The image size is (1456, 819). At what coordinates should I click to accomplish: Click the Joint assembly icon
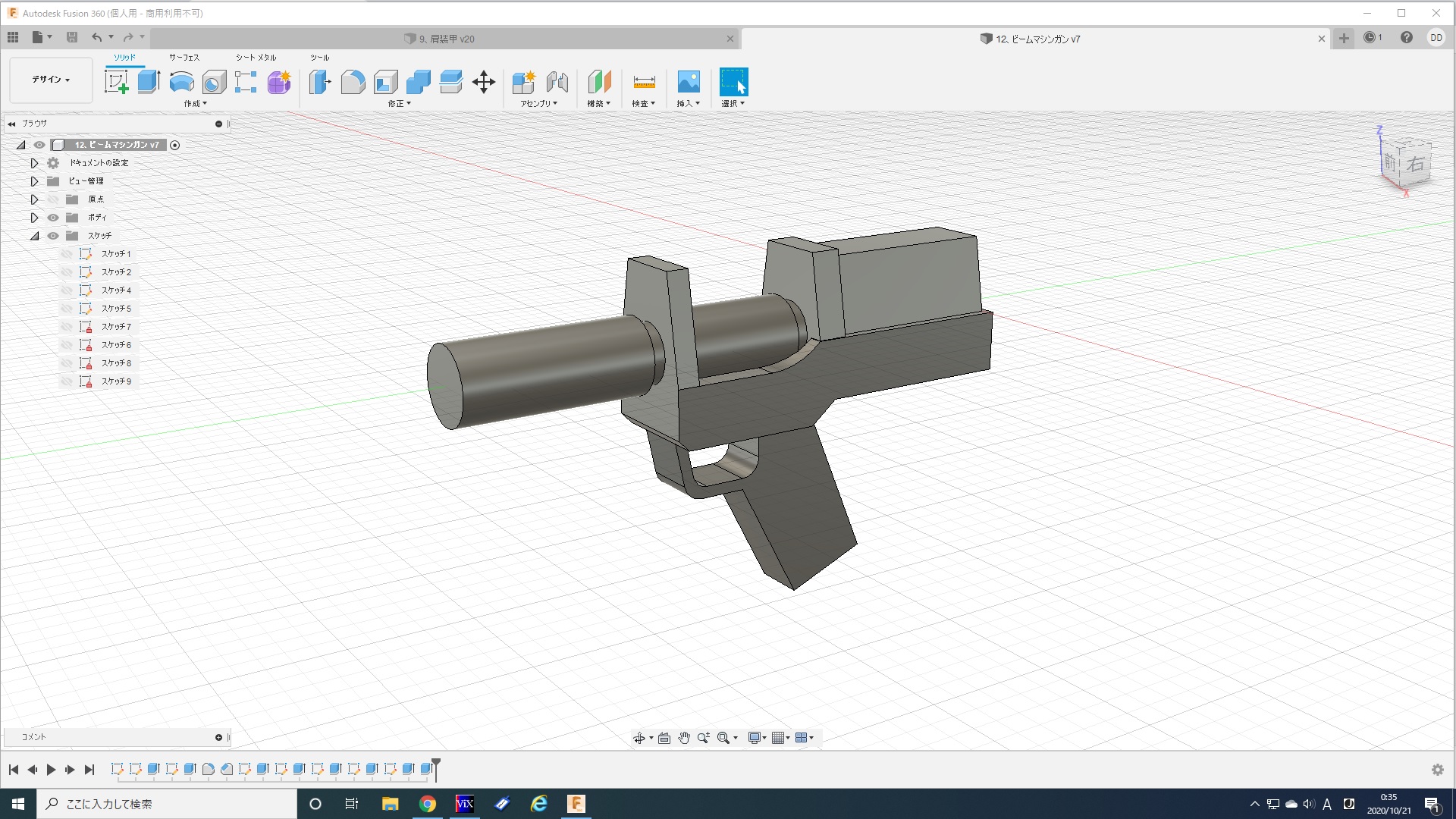pos(557,82)
